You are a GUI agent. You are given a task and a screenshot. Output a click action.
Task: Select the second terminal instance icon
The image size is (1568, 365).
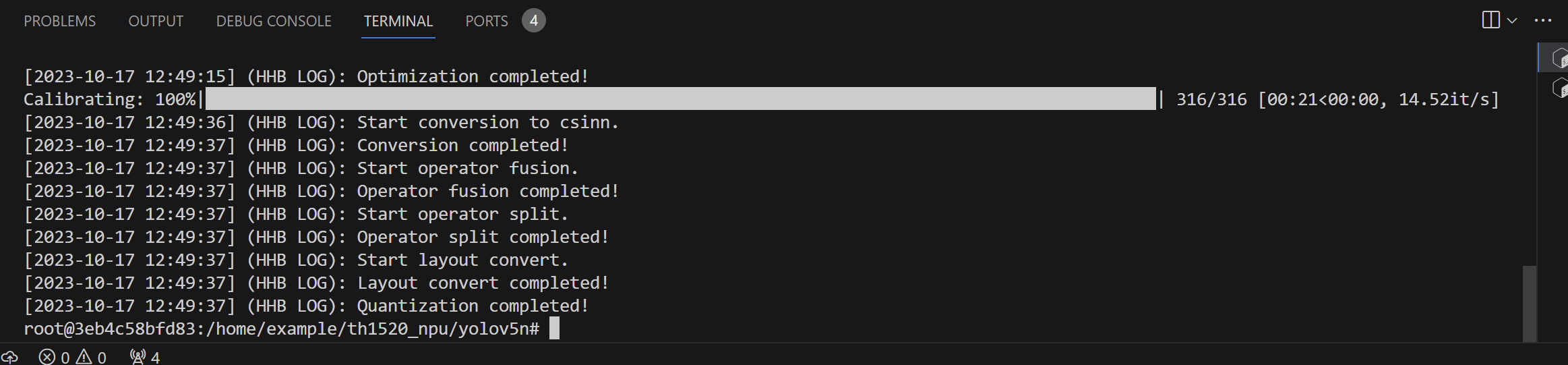1559,88
